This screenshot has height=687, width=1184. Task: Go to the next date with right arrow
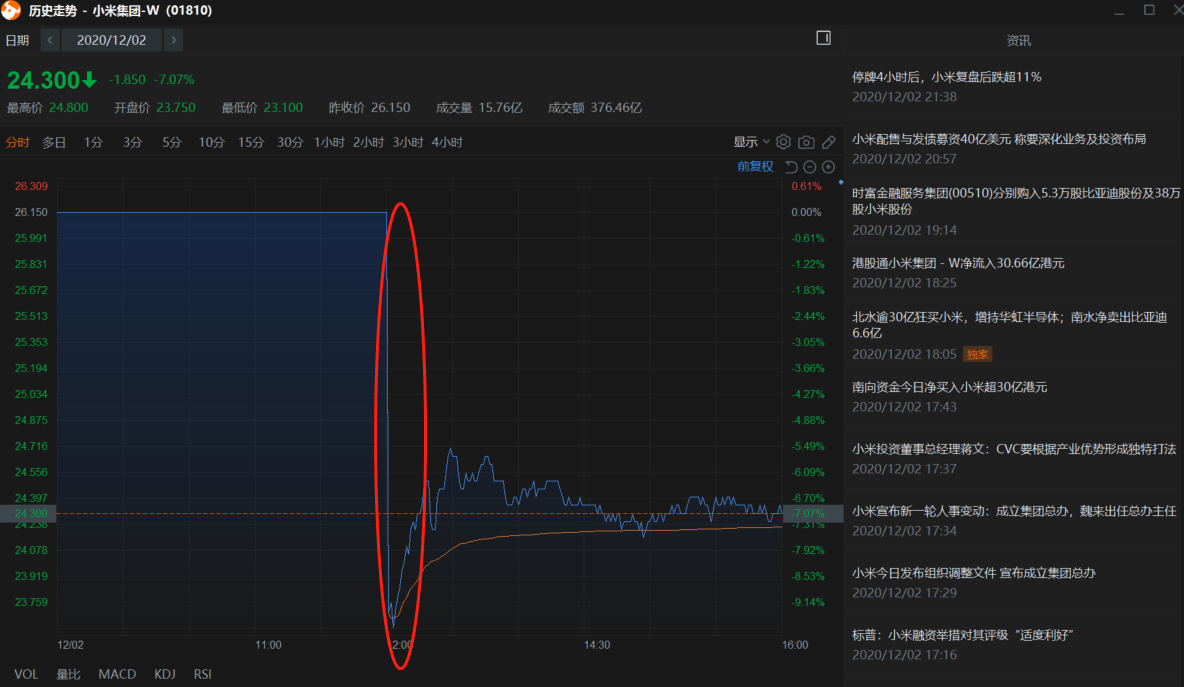[174, 40]
